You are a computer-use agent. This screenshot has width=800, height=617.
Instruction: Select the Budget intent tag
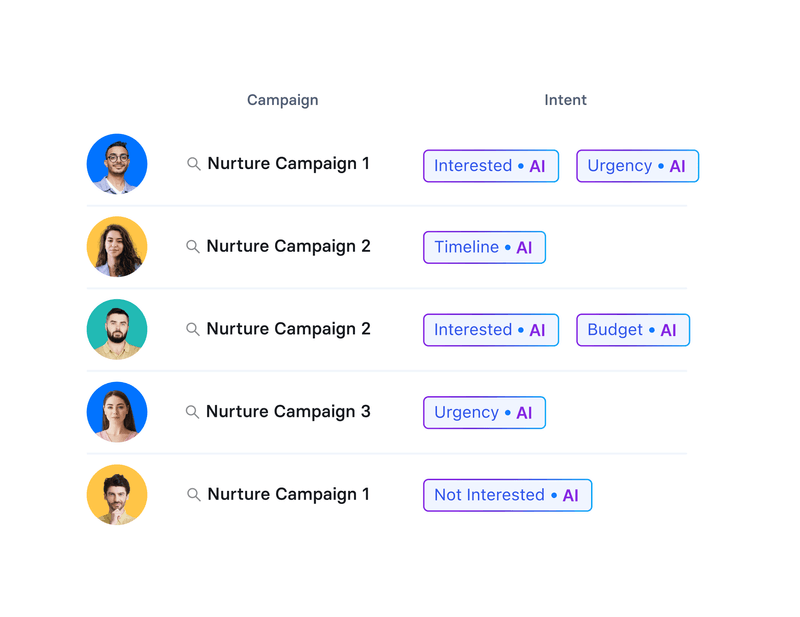click(x=632, y=329)
